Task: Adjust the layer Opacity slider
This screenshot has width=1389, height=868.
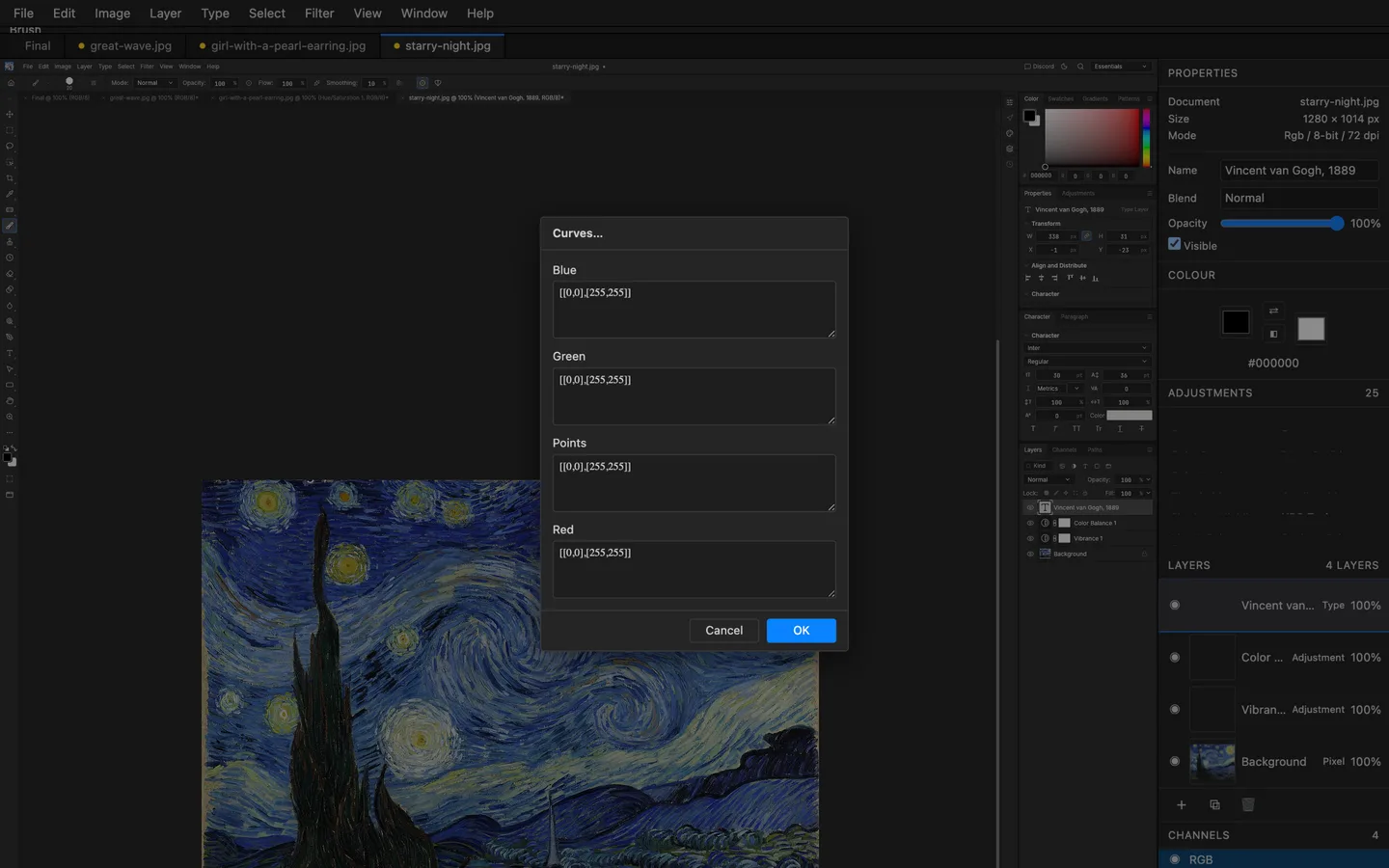Action: coord(1282,224)
